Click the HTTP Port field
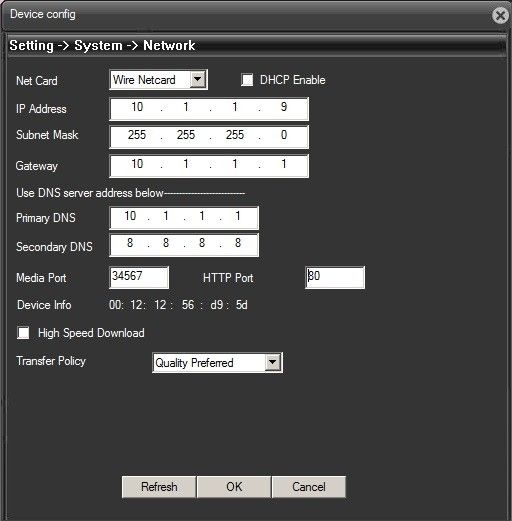Image resolution: width=512 pixels, height=521 pixels. point(335,277)
